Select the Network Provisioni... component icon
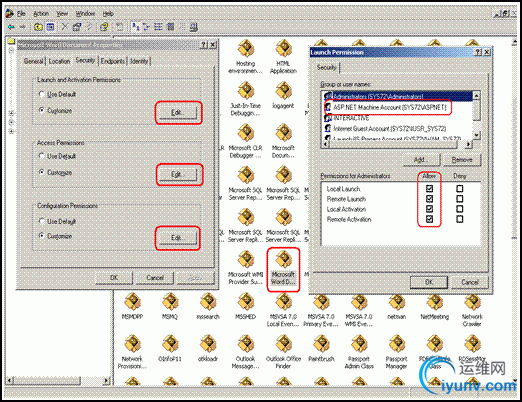The image size is (522, 402). (x=132, y=344)
